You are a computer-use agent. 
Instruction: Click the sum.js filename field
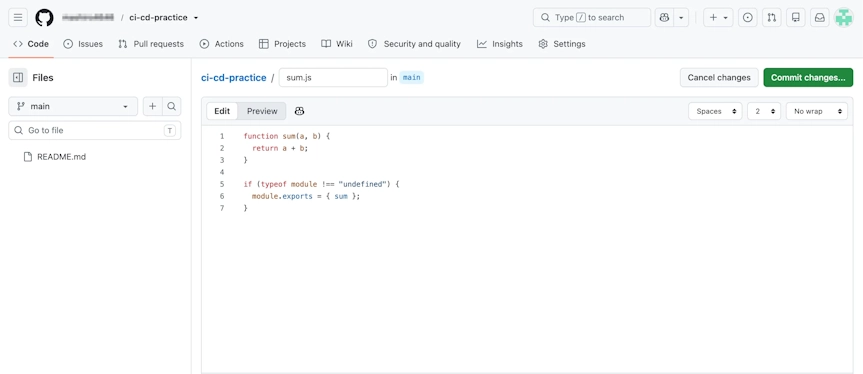[333, 78]
